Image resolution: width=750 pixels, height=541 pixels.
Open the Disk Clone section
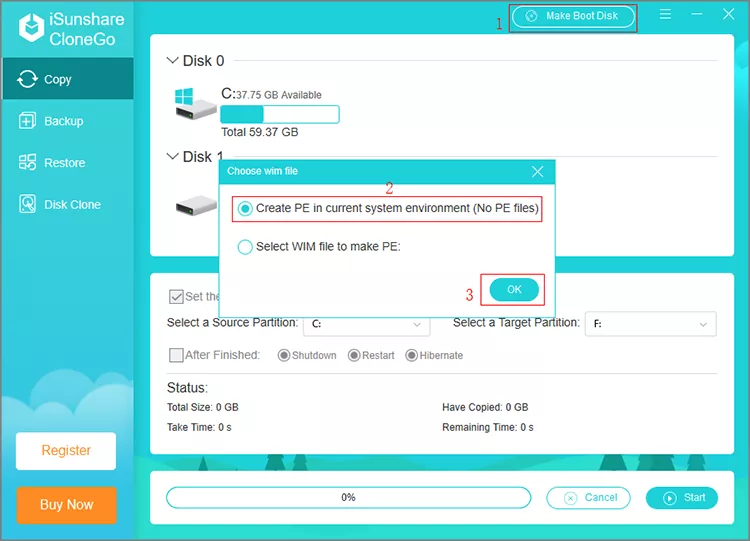click(x=67, y=205)
